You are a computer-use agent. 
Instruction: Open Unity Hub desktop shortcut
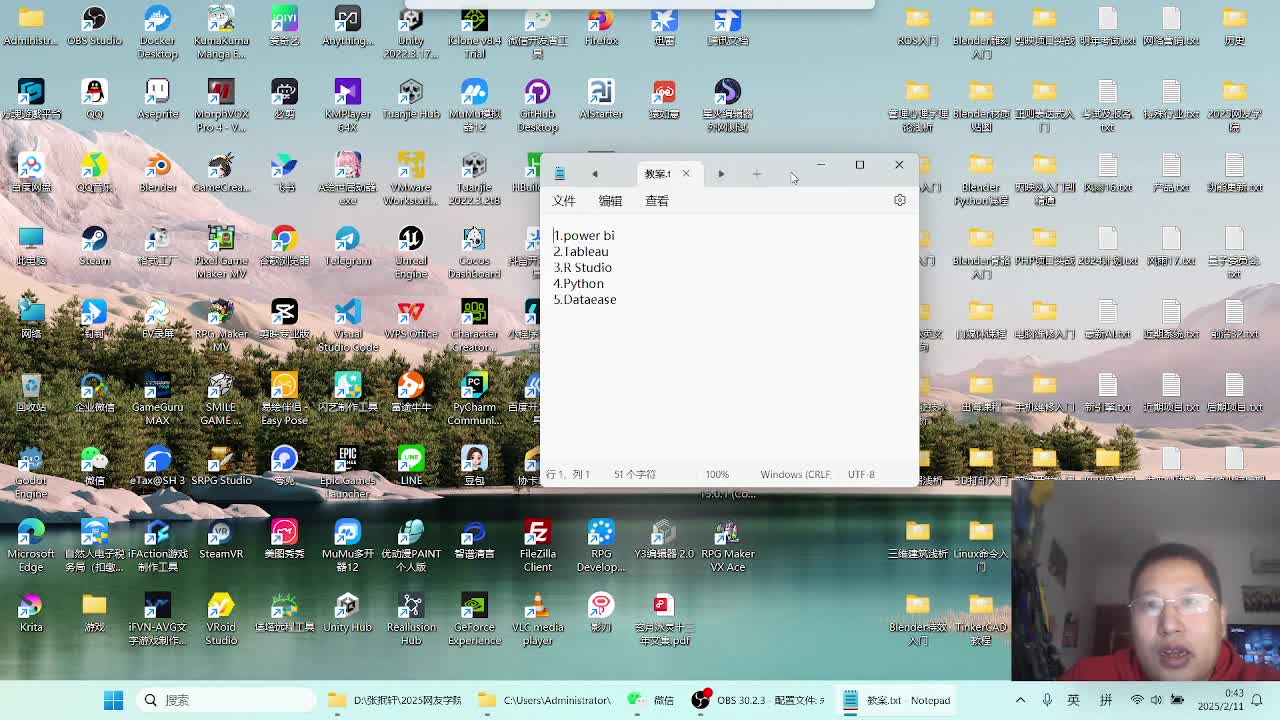coord(347,611)
